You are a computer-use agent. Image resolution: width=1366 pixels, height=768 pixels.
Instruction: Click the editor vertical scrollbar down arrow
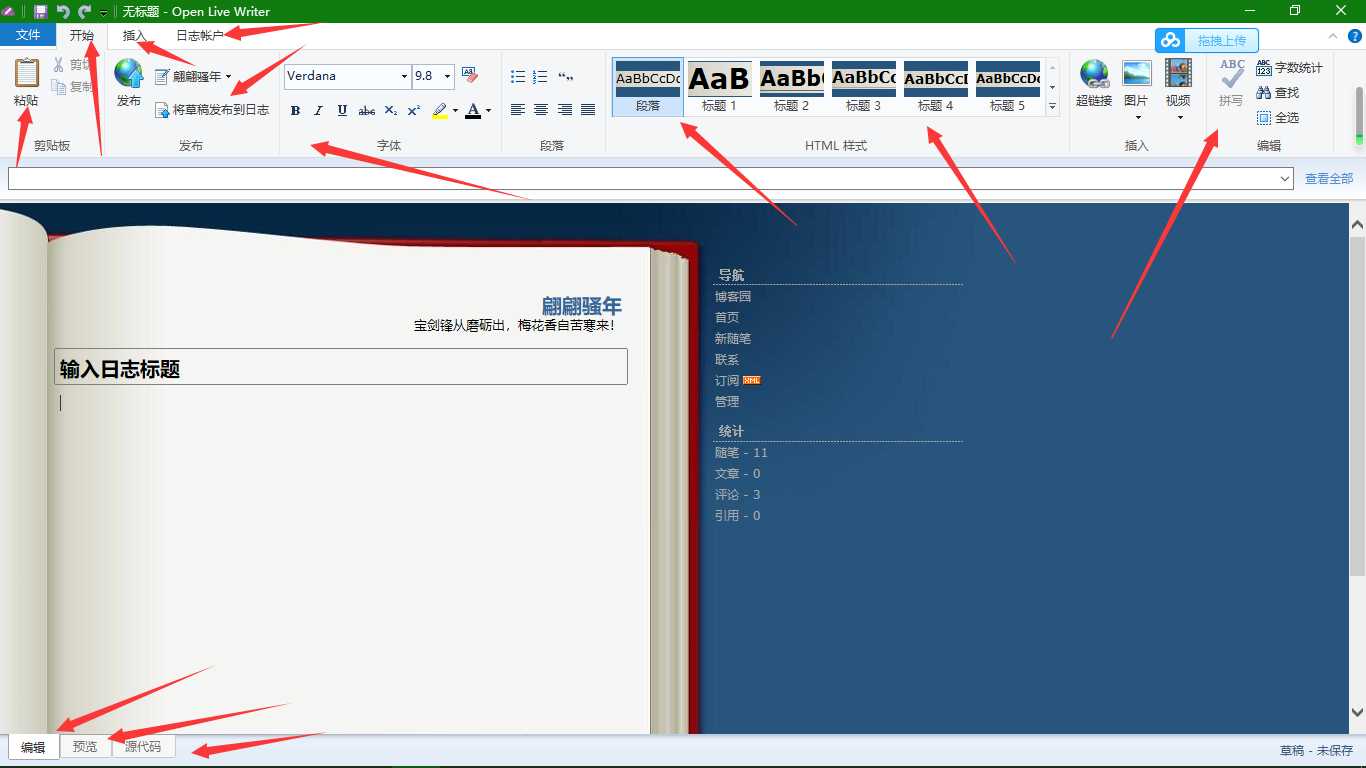pyautogui.click(x=1357, y=713)
